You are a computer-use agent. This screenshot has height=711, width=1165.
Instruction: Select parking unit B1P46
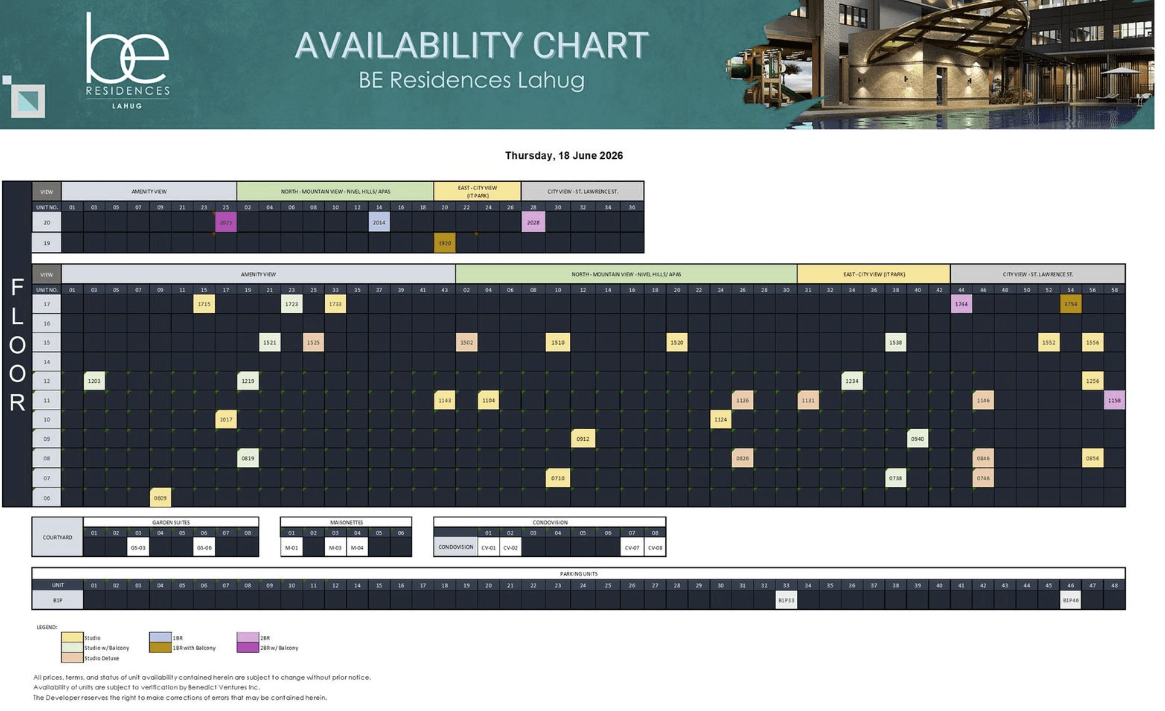pos(1071,600)
